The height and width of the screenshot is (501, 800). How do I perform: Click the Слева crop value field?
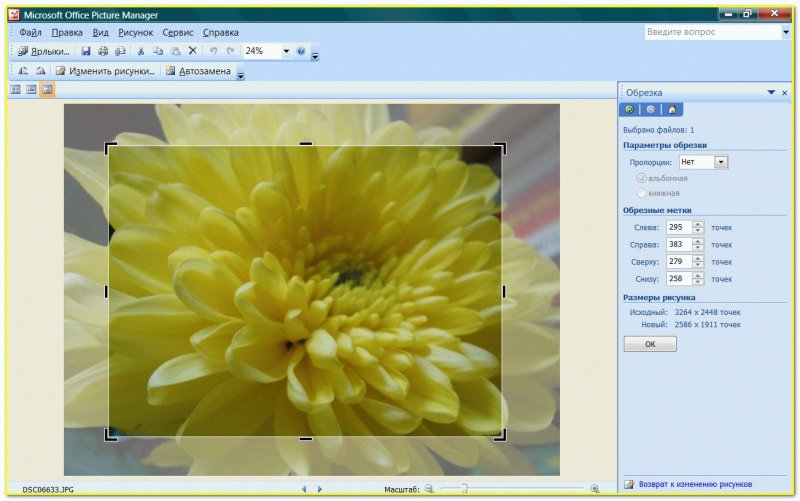point(679,227)
